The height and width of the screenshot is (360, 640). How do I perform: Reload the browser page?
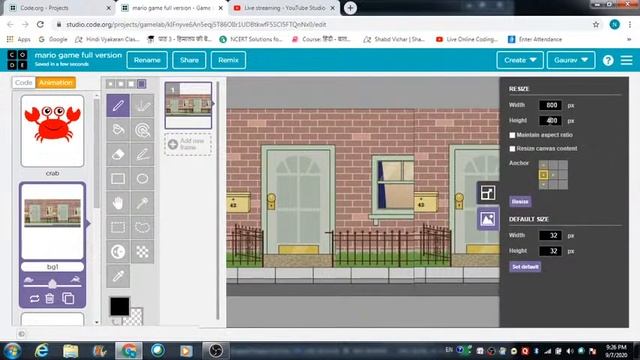40,24
